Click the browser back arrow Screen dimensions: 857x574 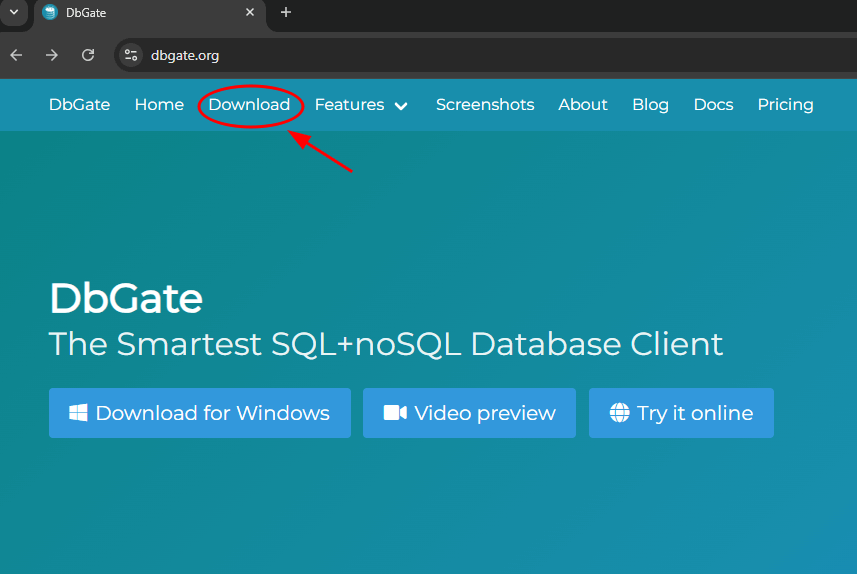(x=16, y=55)
